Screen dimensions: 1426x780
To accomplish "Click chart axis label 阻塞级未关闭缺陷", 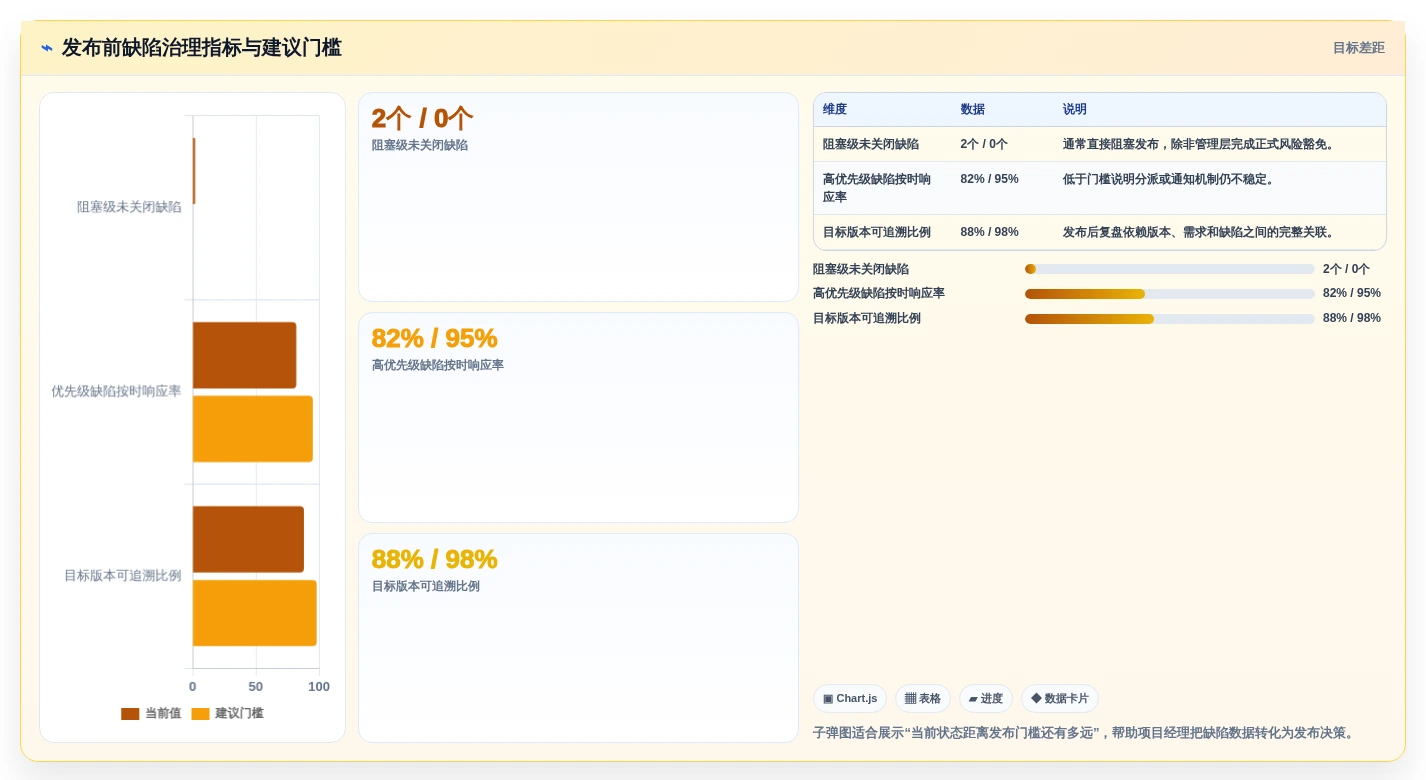I will [x=129, y=207].
